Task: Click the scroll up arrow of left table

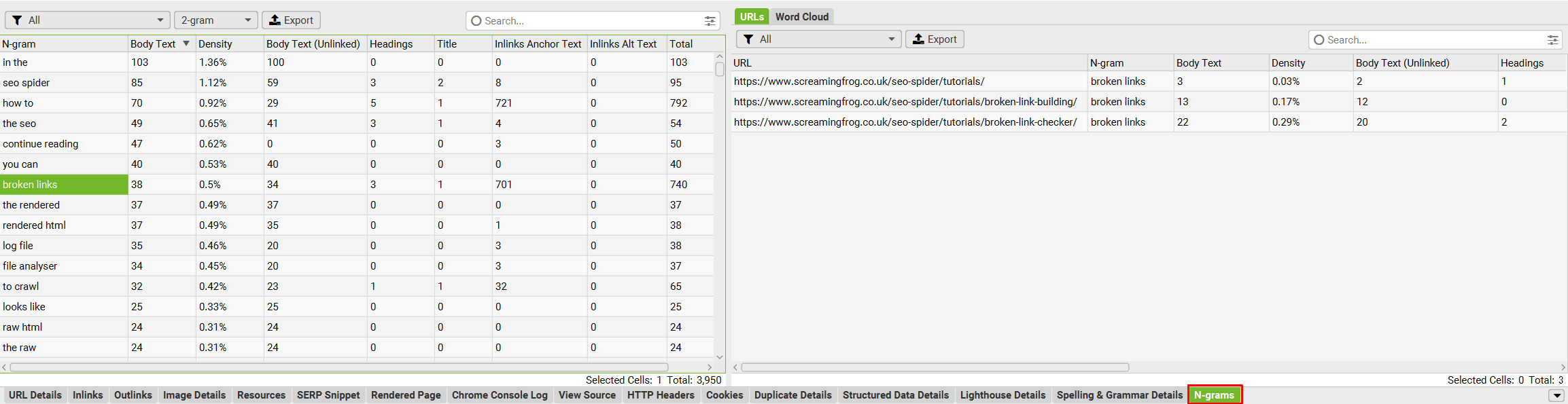Action: 719,56
